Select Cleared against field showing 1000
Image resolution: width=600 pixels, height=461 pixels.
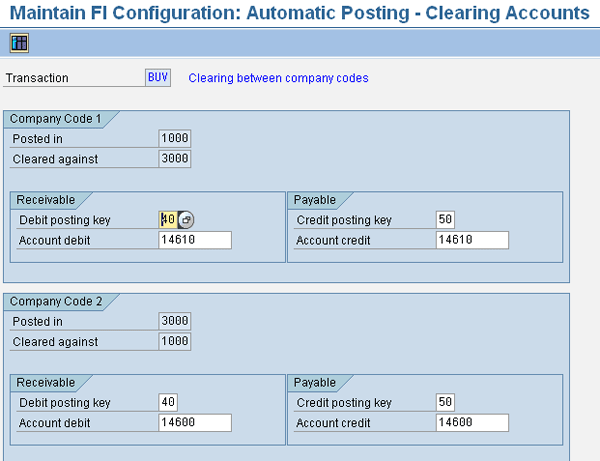pyautogui.click(x=174, y=341)
